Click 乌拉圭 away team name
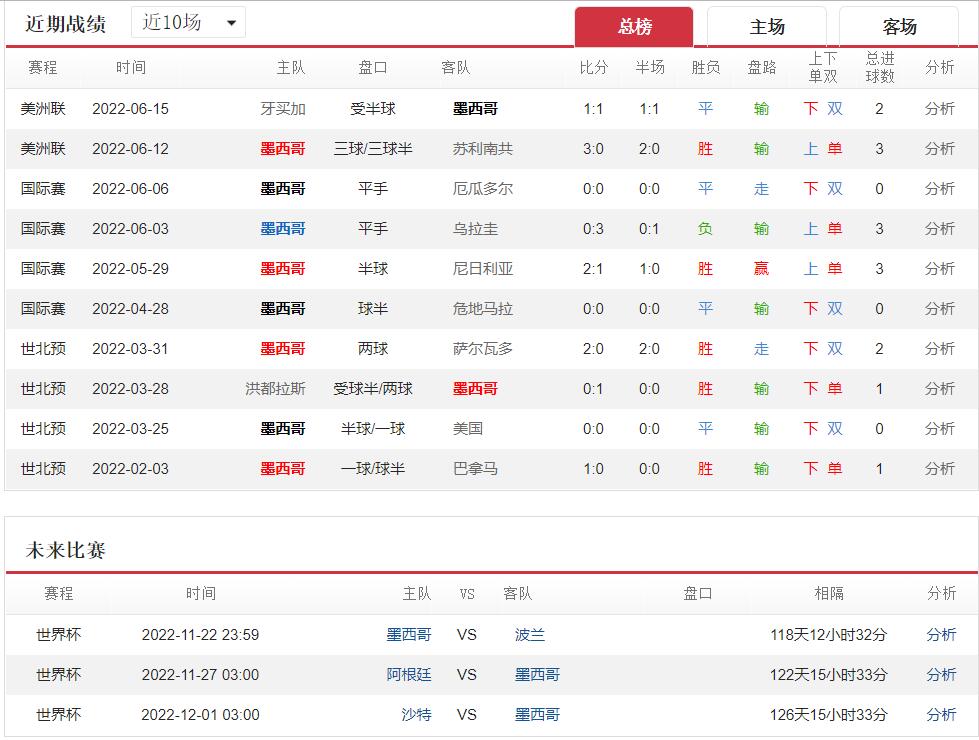This screenshot has width=979, height=740. coord(475,229)
